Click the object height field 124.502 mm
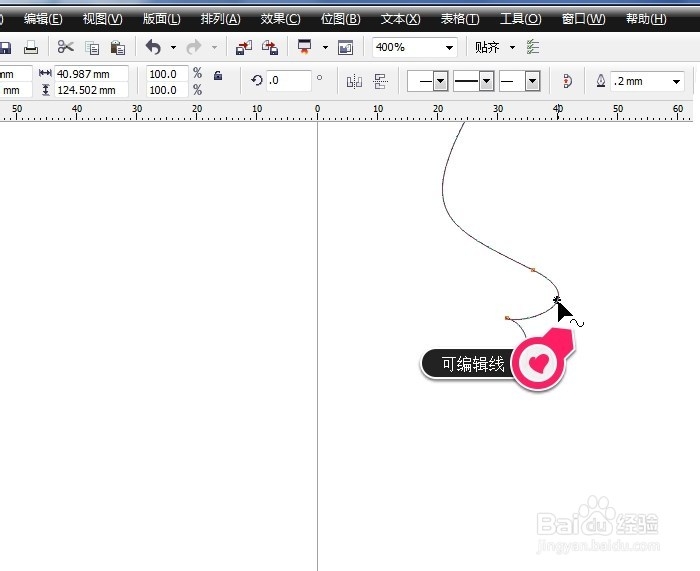This screenshot has height=571, width=700. [x=91, y=90]
